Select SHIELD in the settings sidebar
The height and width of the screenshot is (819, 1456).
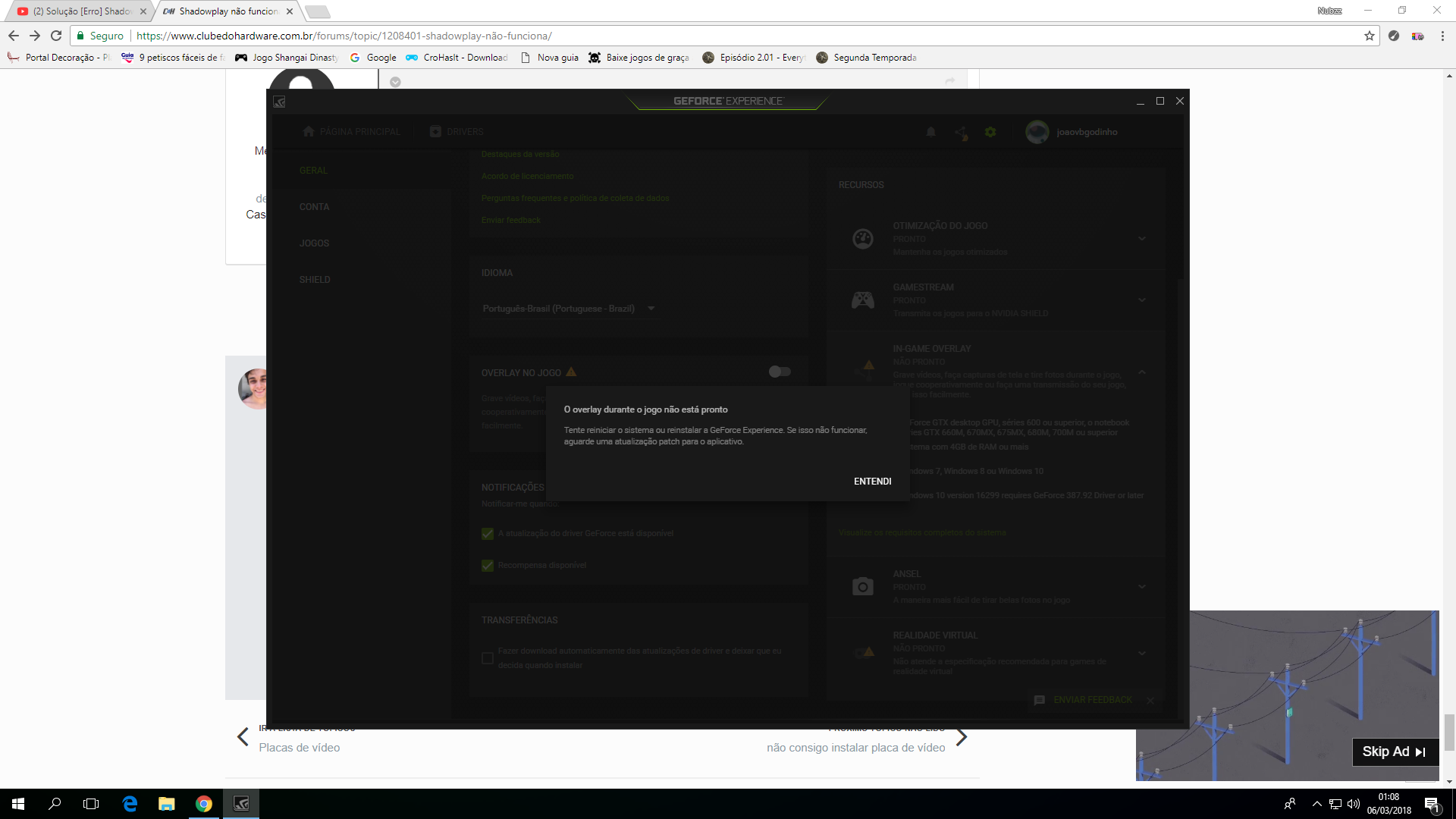tap(315, 280)
